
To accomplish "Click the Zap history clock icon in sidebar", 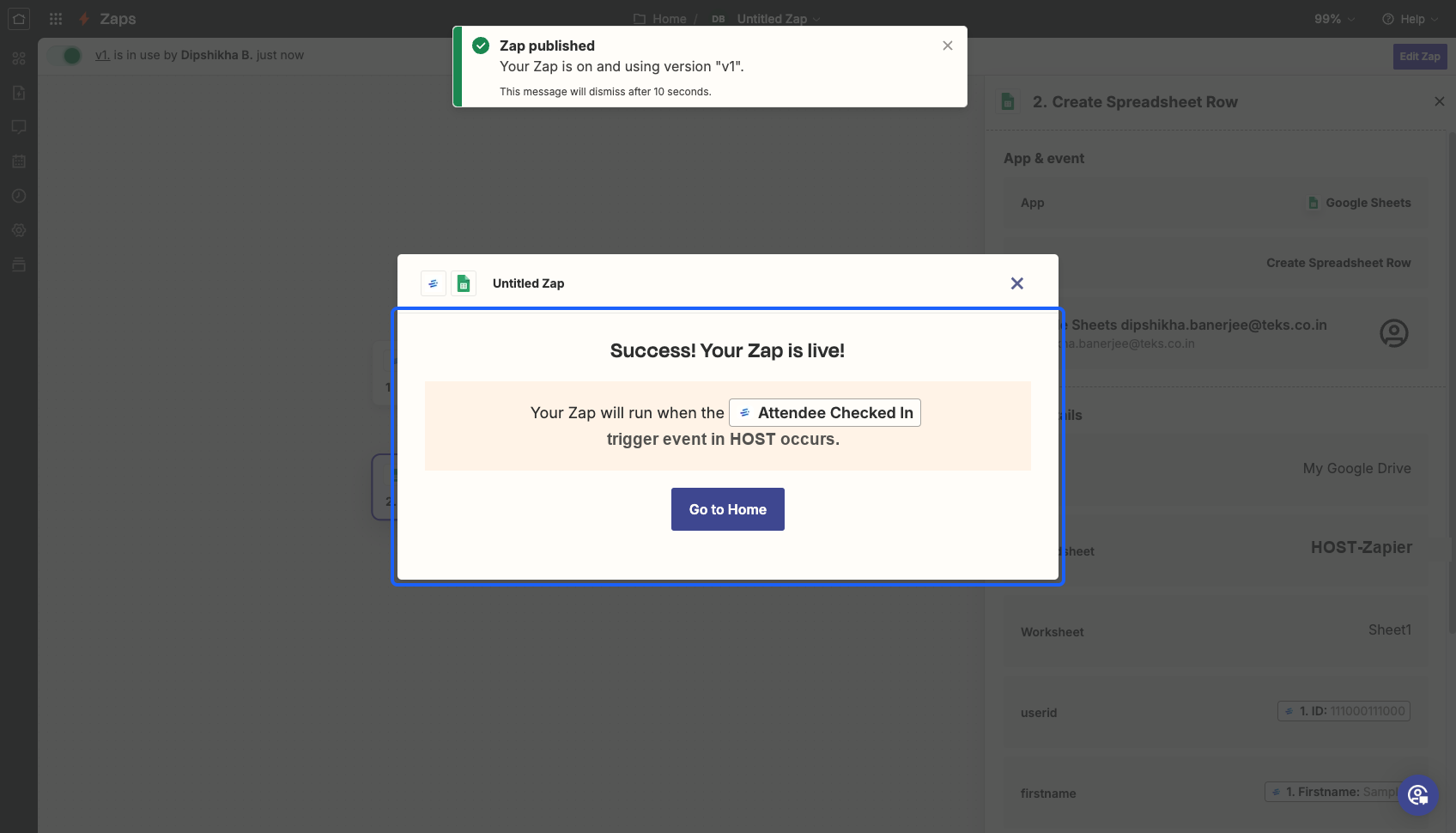I will pos(19,196).
